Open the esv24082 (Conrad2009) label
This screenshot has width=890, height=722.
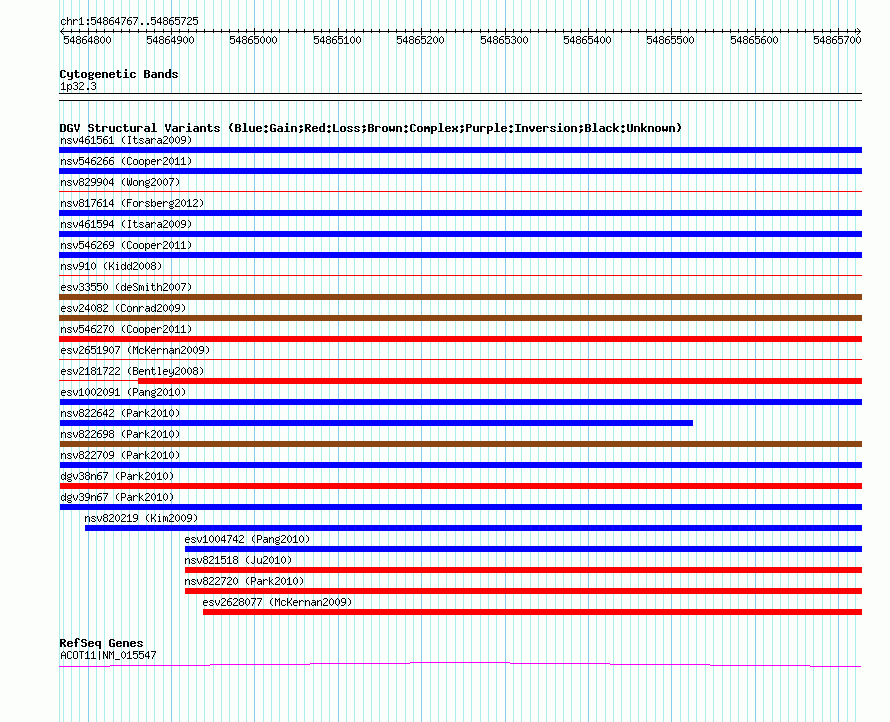point(123,308)
